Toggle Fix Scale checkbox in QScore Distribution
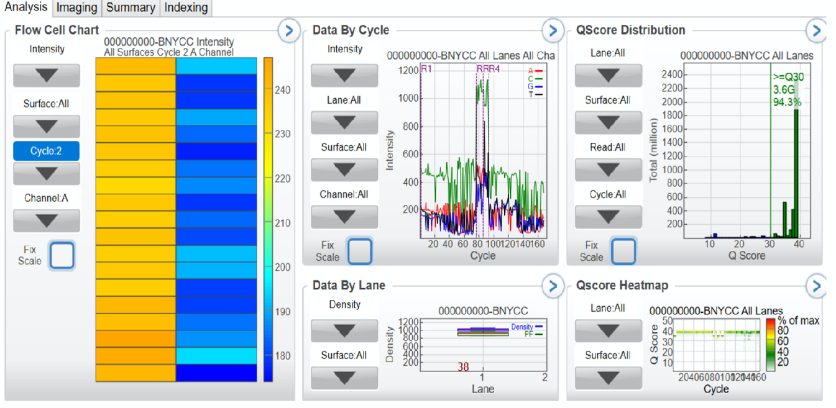The height and width of the screenshot is (408, 836). [623, 251]
